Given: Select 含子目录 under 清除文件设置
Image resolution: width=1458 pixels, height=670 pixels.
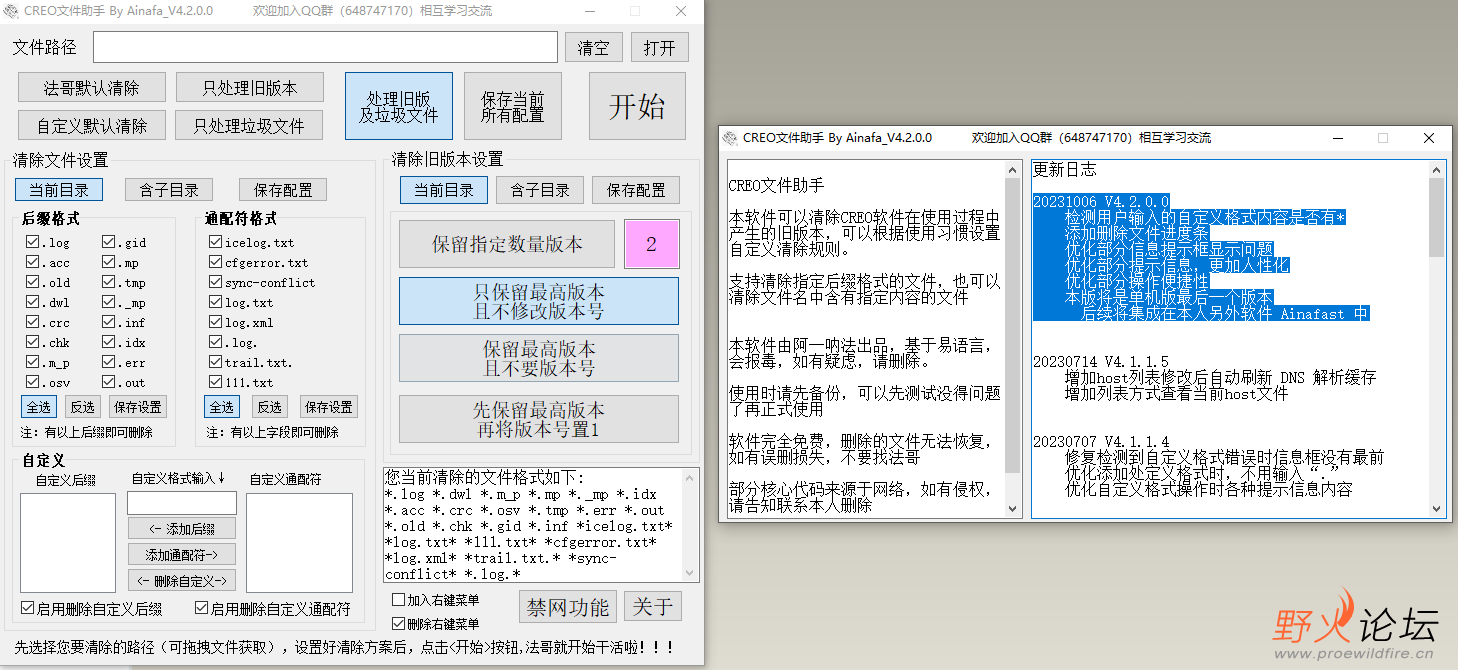Looking at the screenshot, I should [x=169, y=190].
